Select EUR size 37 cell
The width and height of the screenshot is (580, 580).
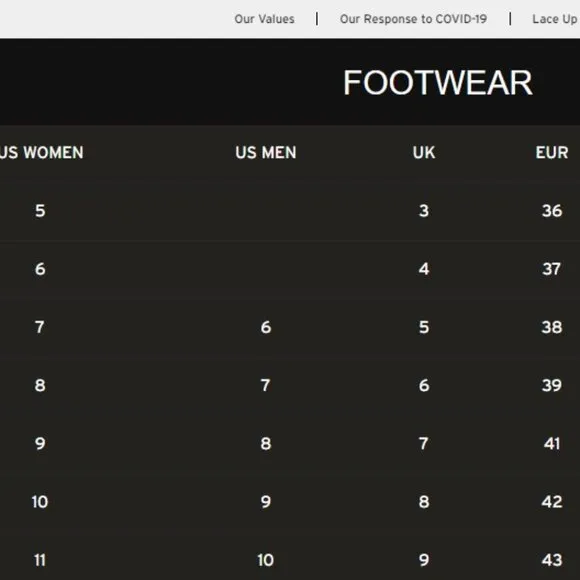pyautogui.click(x=552, y=269)
